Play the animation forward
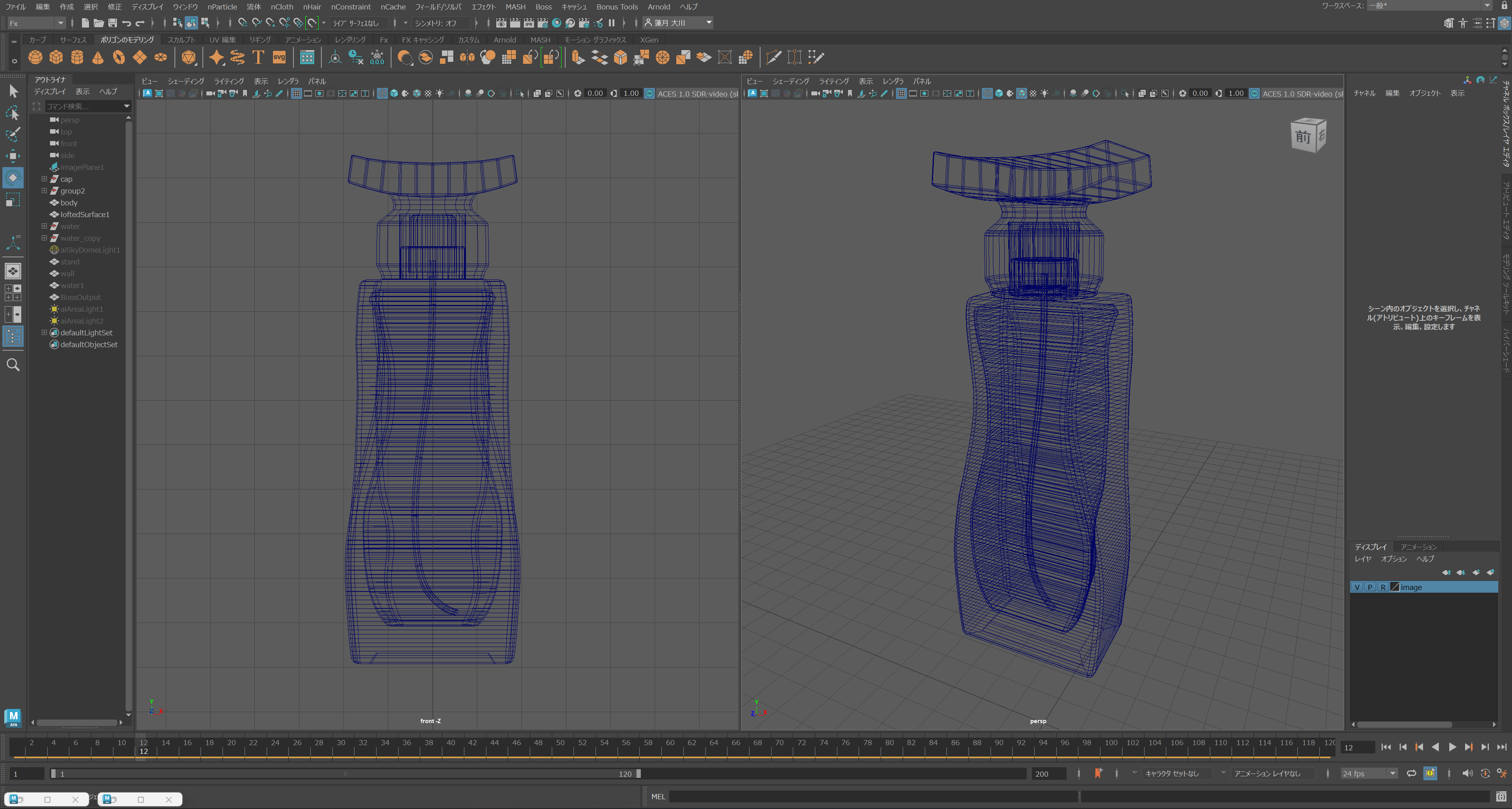1512x809 pixels. click(1452, 747)
